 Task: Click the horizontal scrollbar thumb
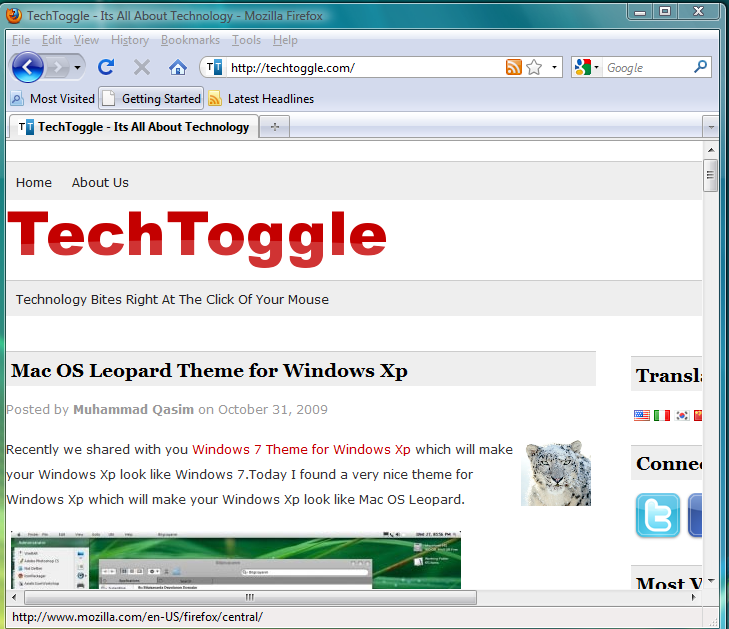(x=250, y=597)
